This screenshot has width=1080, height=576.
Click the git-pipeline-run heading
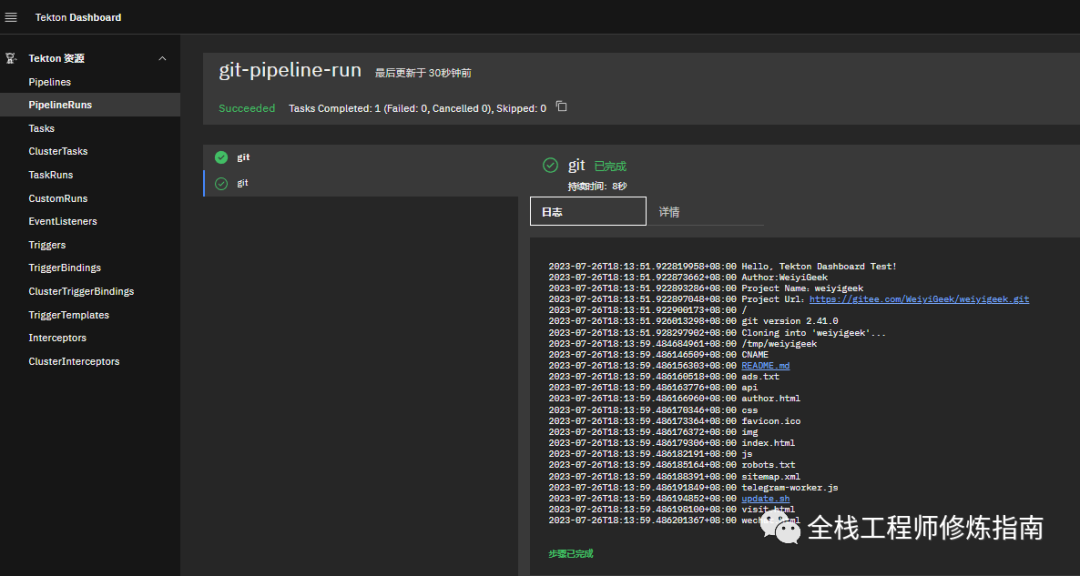pyautogui.click(x=290, y=70)
